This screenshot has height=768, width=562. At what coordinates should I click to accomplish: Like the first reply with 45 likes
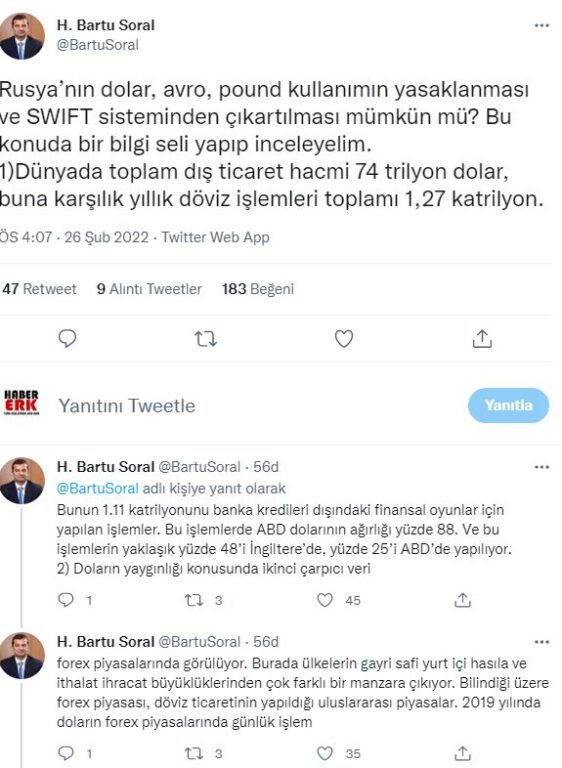tap(325, 600)
